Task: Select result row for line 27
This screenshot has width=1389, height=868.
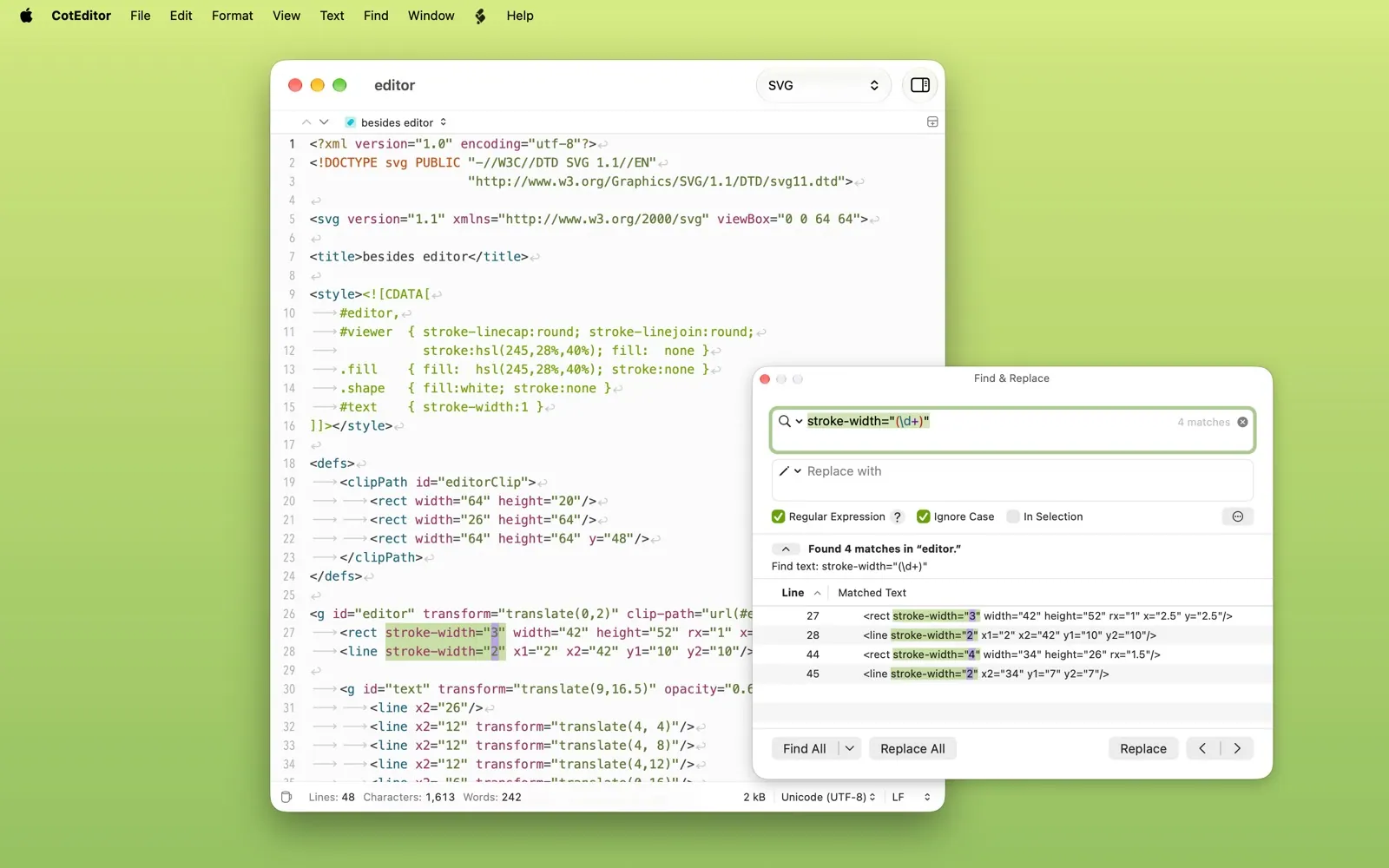Action: (x=1012, y=615)
